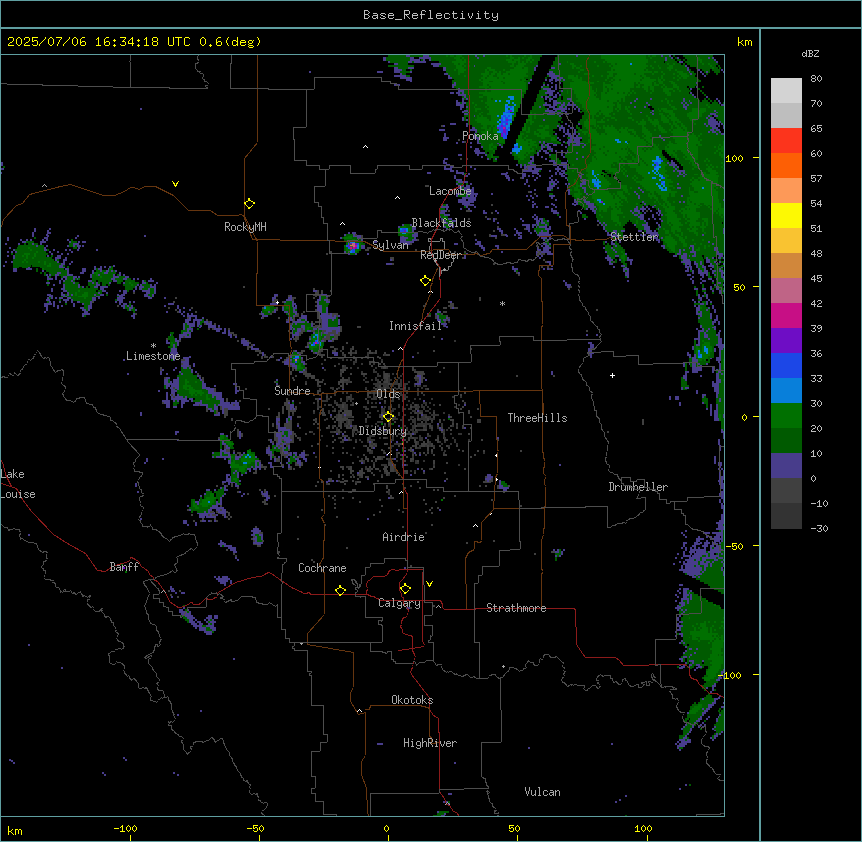Select the orange 57-60 dBZ legend swatch

786,165
